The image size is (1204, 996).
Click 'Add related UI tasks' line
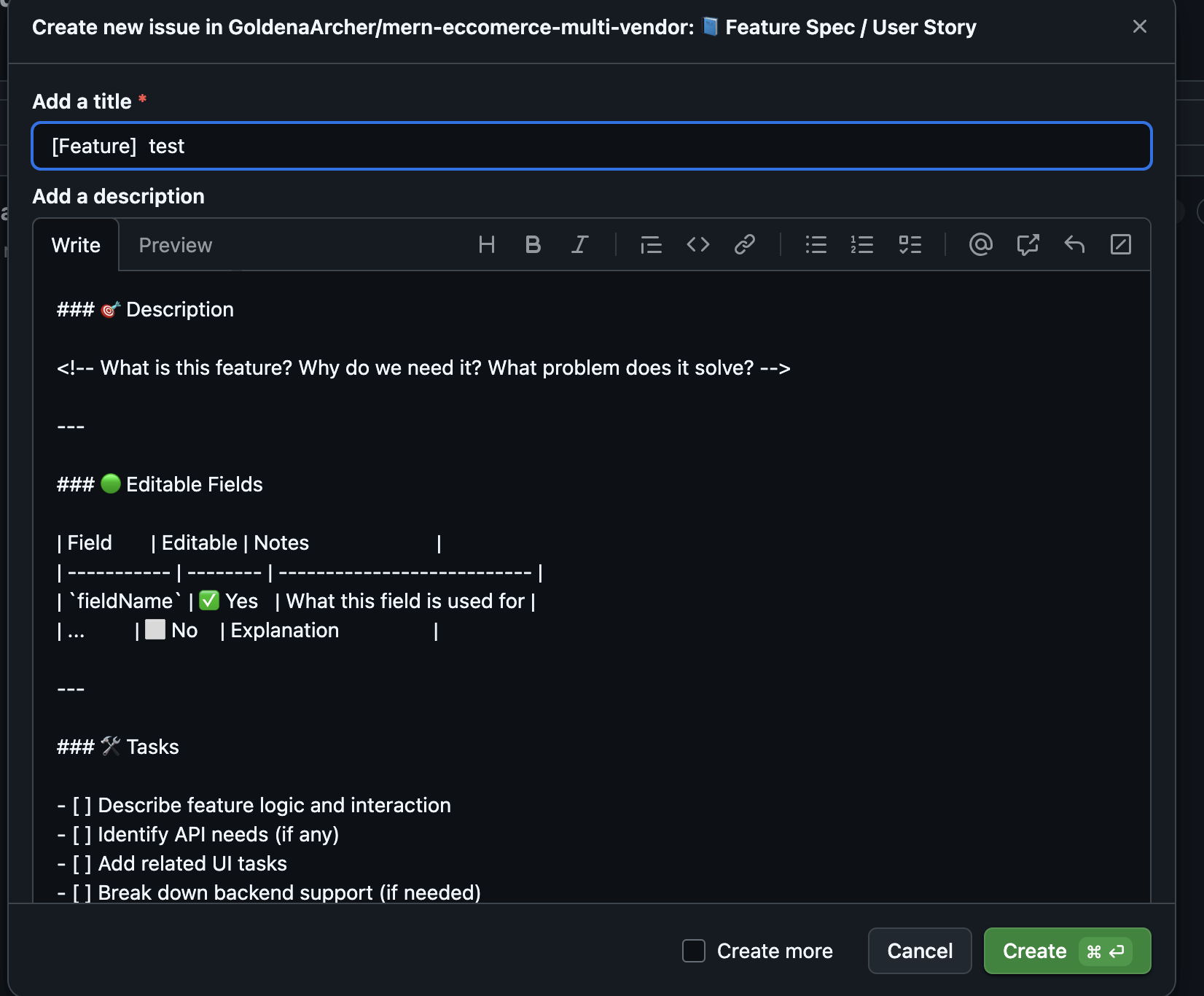(172, 863)
